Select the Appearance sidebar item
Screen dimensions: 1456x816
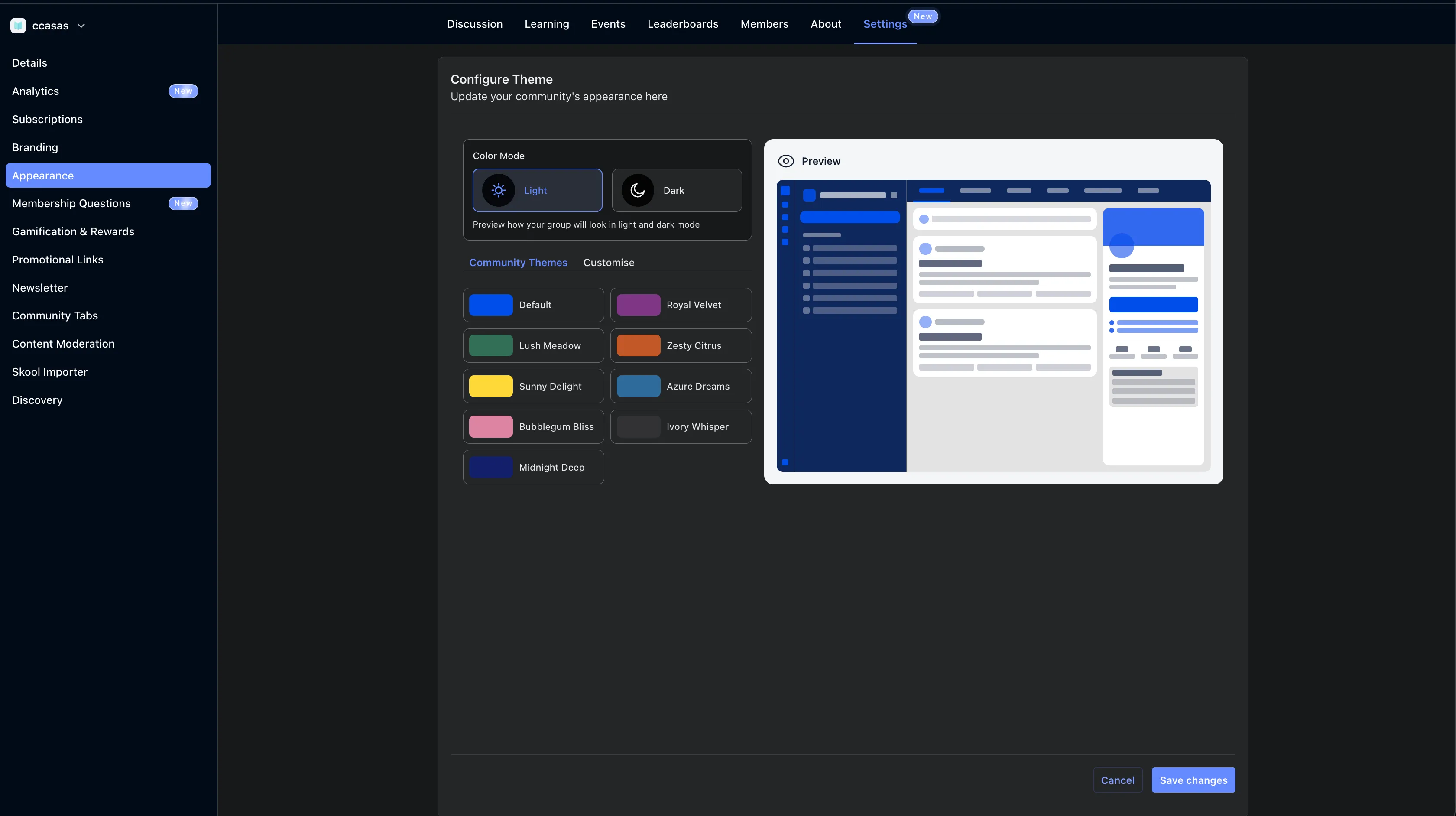click(x=108, y=176)
